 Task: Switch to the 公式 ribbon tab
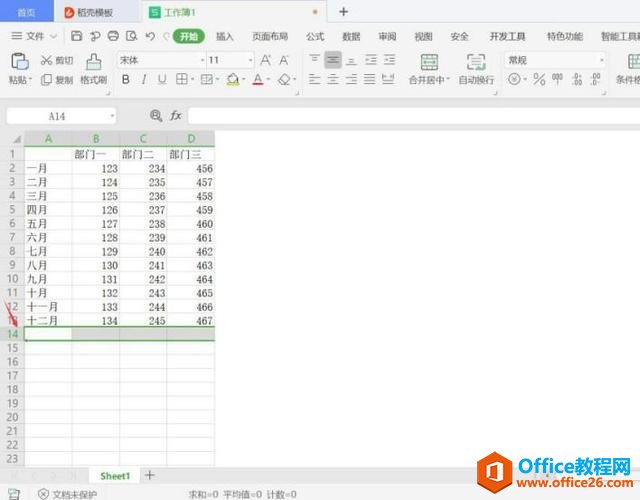click(315, 37)
